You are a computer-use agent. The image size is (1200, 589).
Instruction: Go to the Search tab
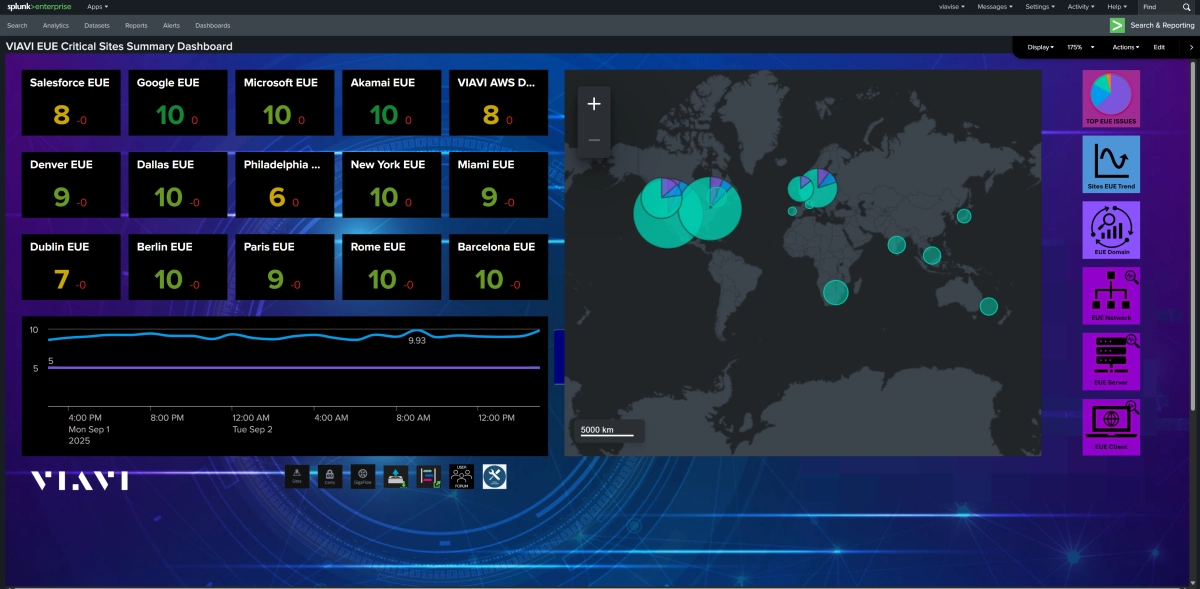[17, 25]
